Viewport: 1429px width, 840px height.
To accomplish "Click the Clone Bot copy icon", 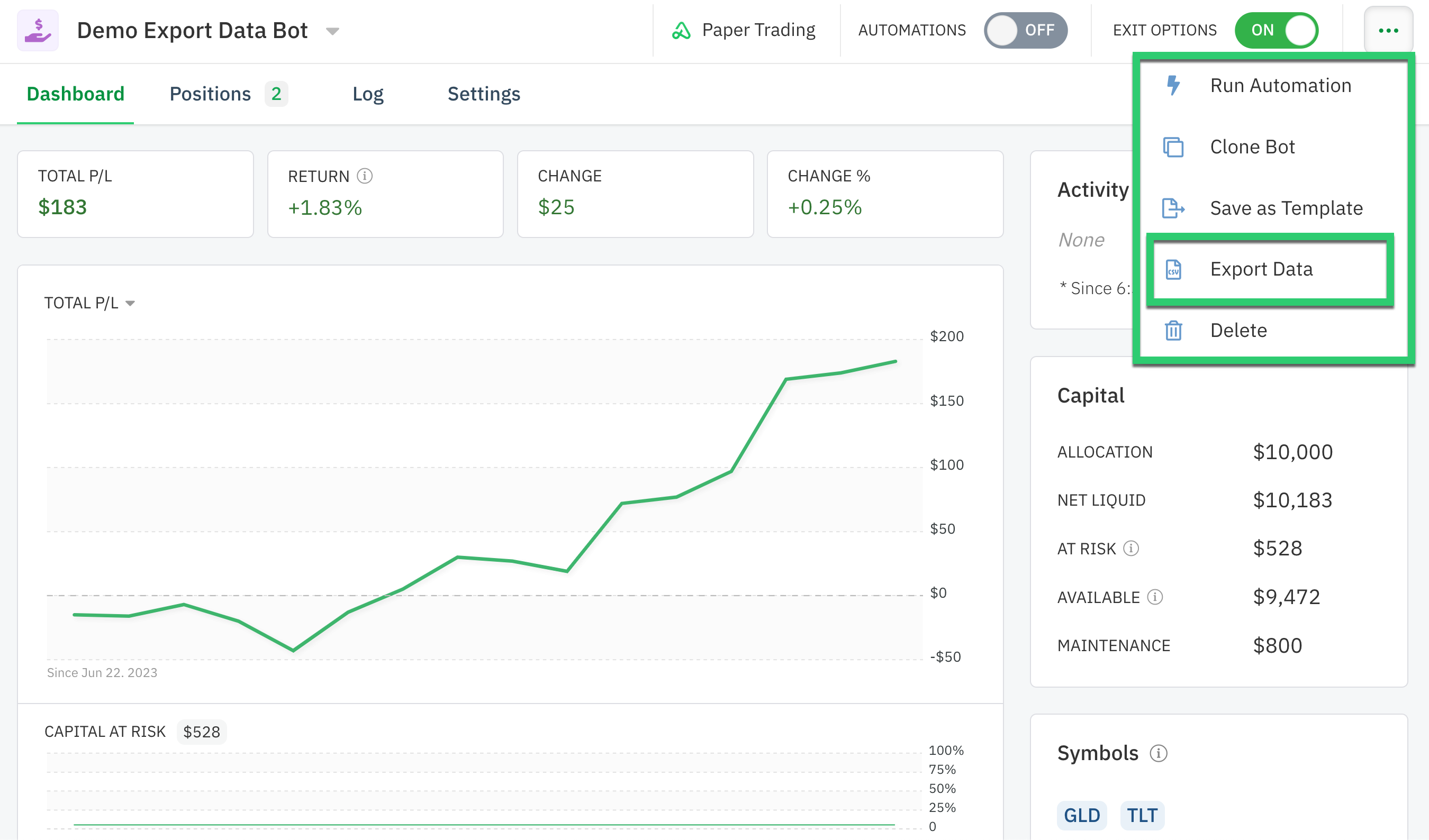I will (1173, 147).
